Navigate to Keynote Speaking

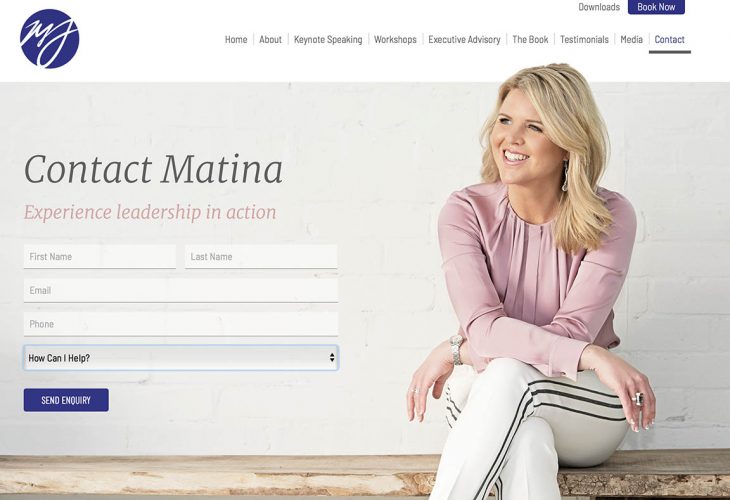(x=328, y=40)
